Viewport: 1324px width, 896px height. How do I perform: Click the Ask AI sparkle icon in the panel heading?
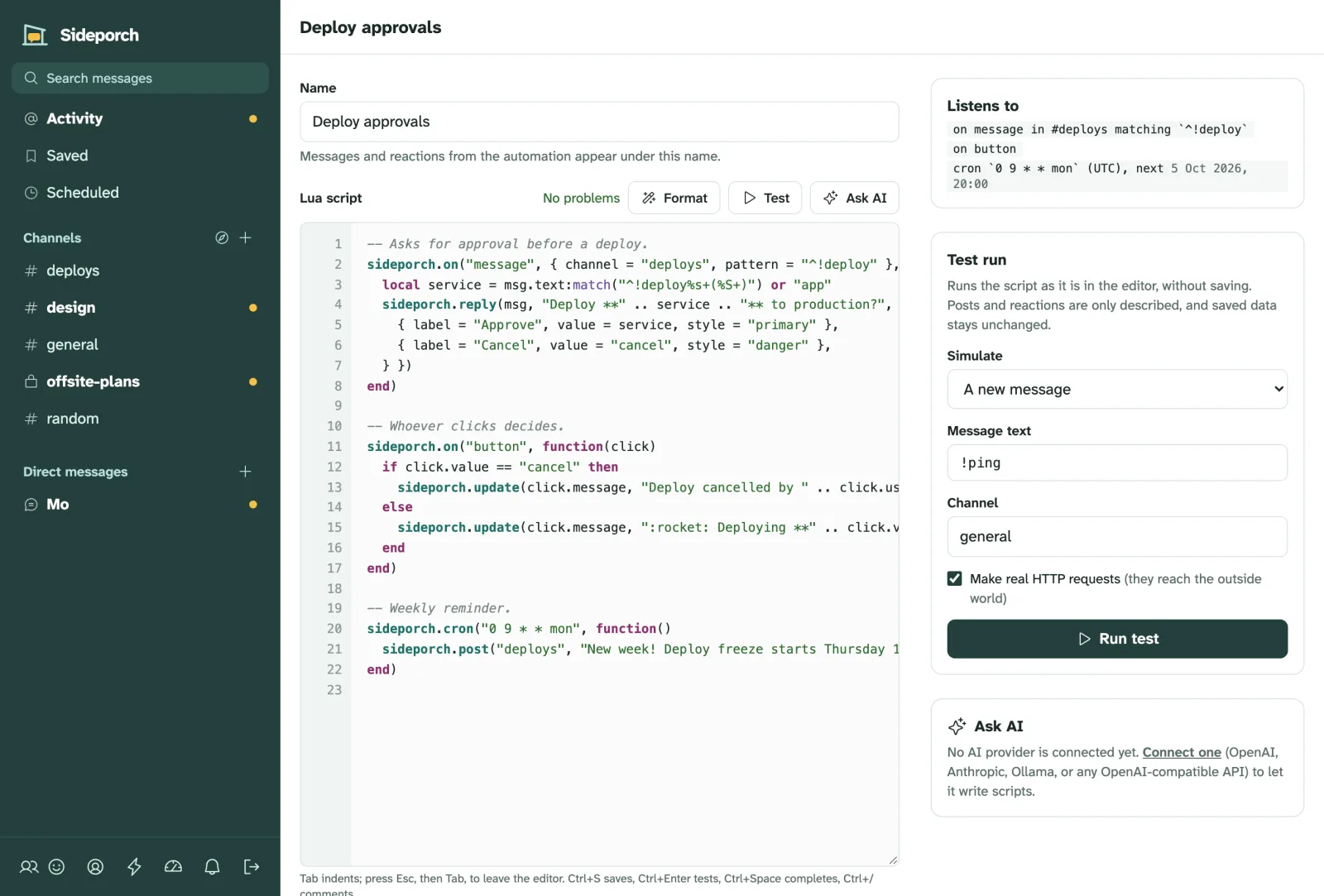tap(957, 726)
